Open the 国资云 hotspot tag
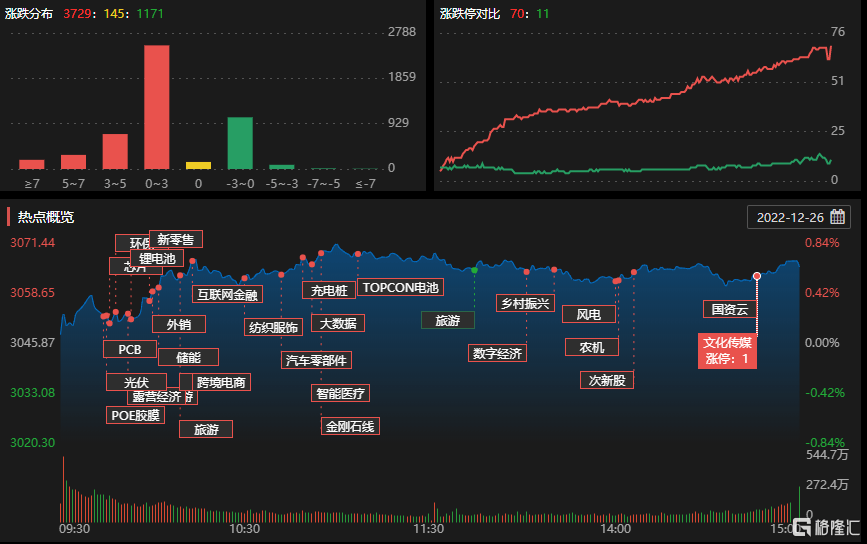Screen dimensions: 867x544 tap(730, 309)
